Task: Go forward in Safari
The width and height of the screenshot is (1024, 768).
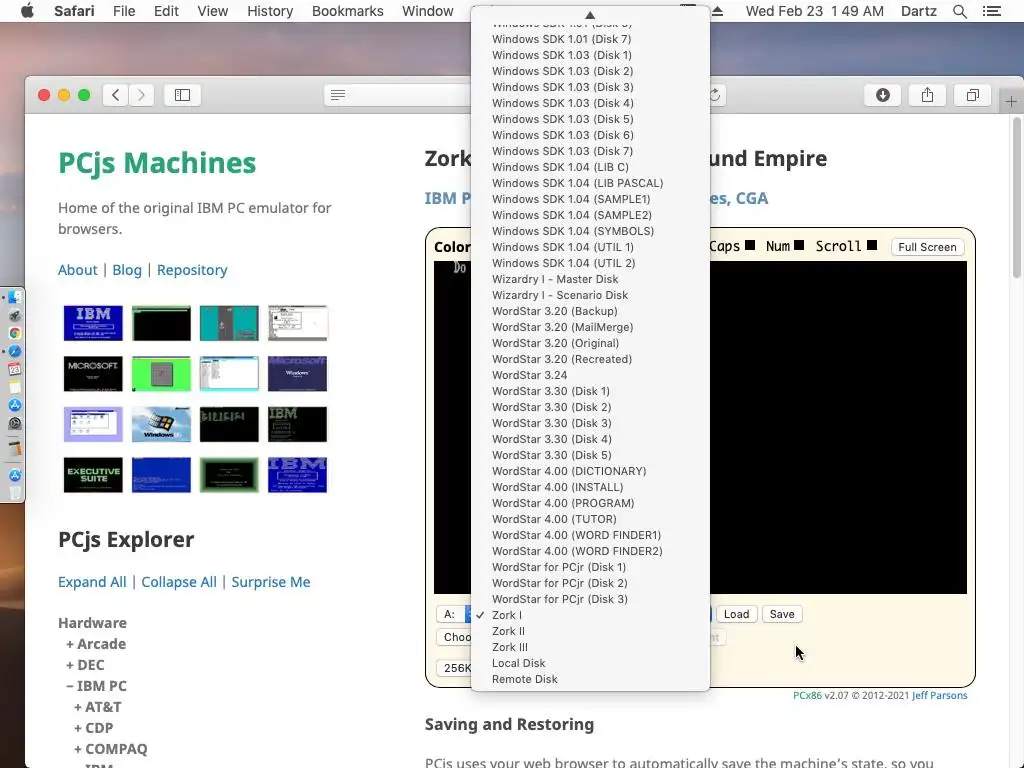Action: (x=141, y=95)
